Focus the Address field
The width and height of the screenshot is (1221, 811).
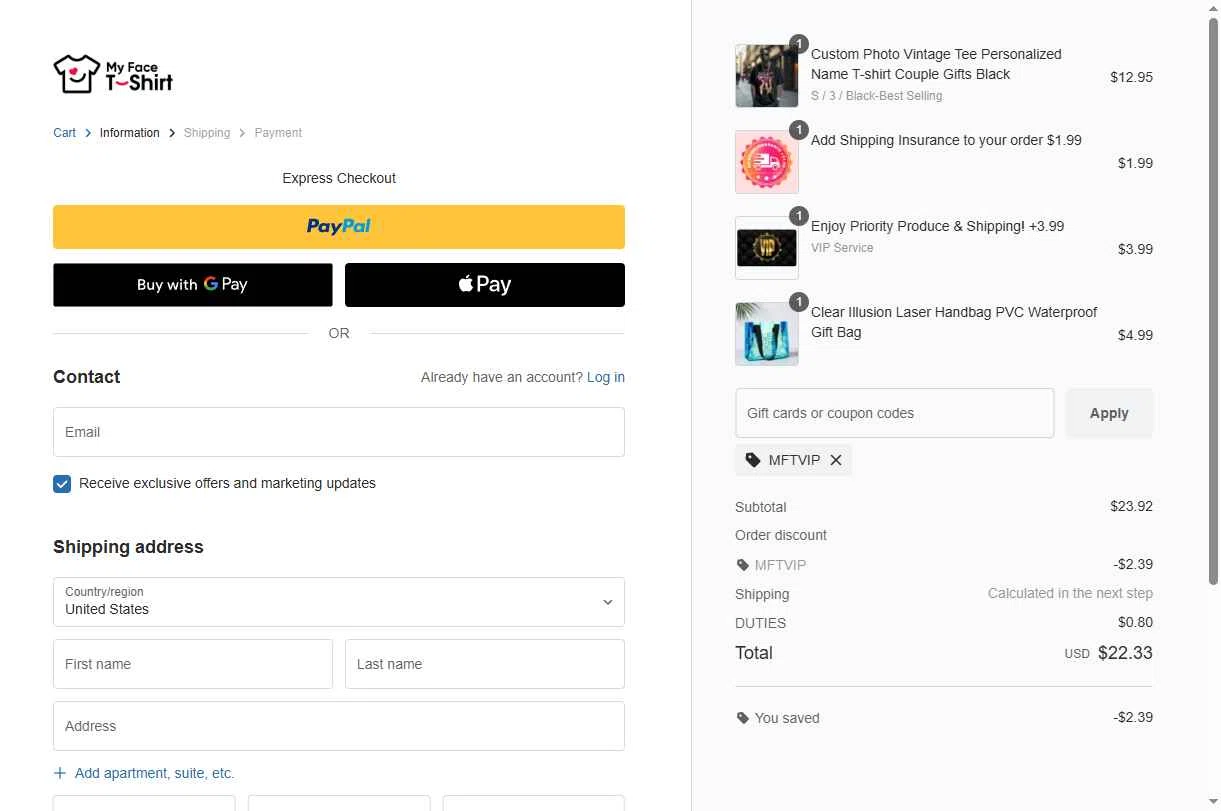click(339, 726)
